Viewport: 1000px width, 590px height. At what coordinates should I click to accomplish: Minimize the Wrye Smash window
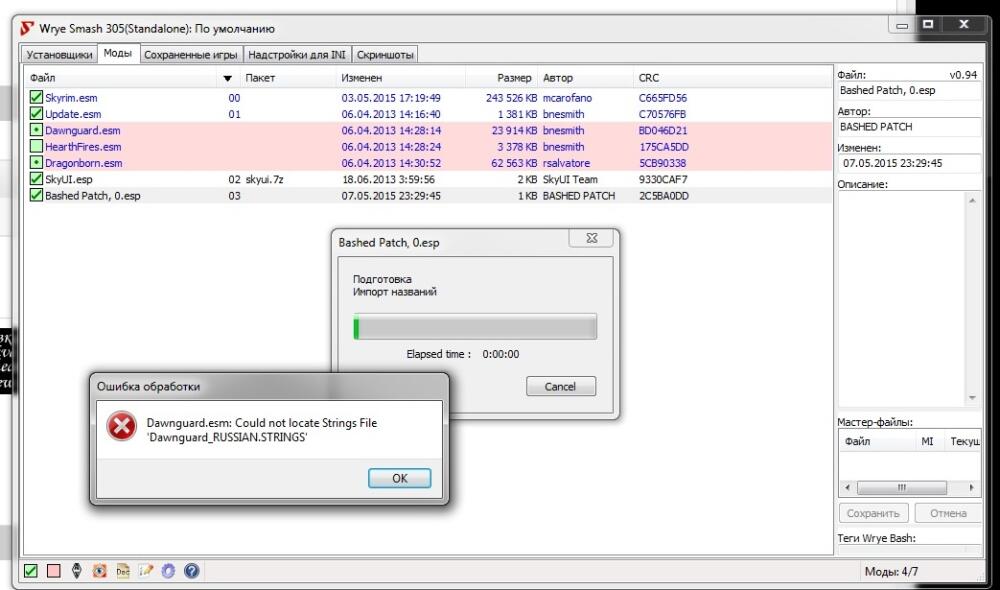tap(902, 26)
